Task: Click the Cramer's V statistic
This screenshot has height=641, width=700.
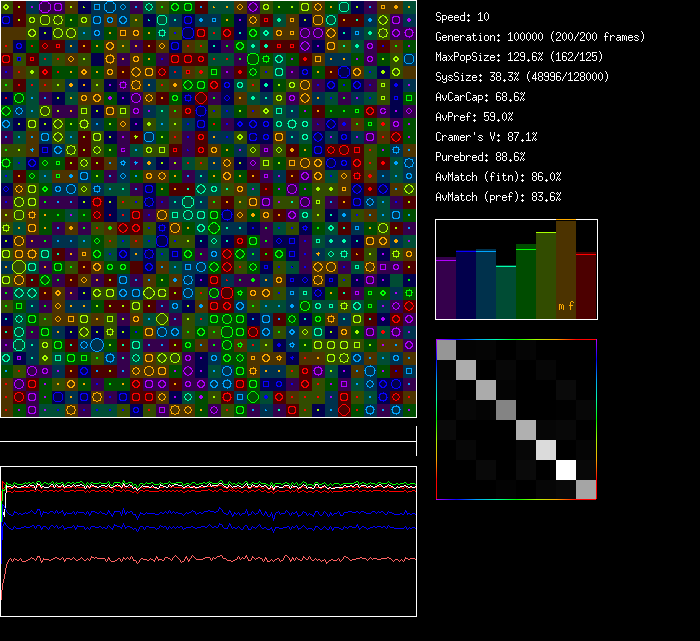Action: pos(487,137)
